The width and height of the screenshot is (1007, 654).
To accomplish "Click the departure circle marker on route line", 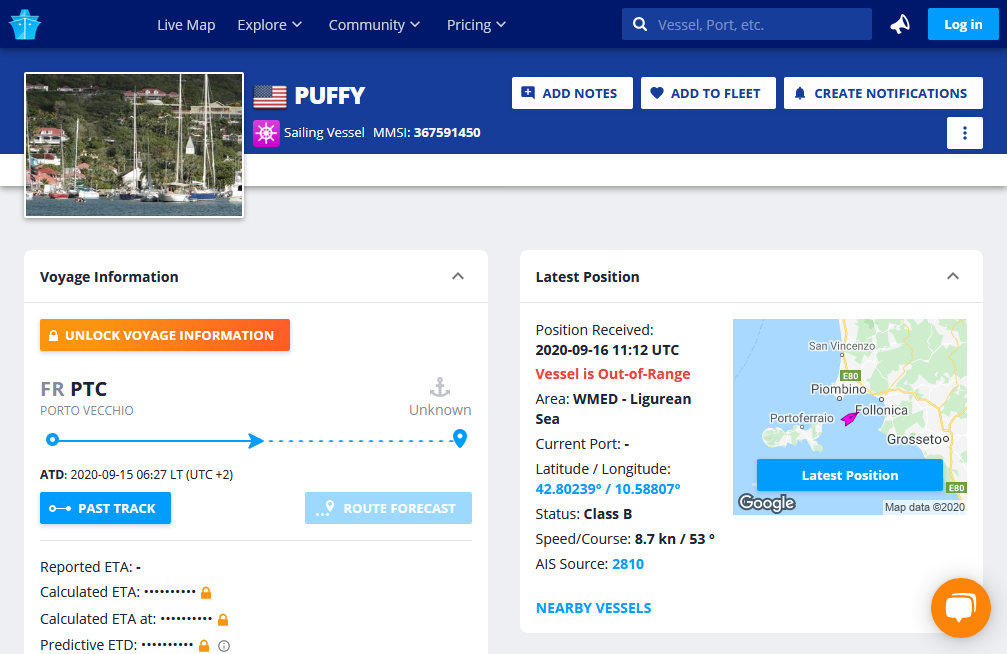I will [53, 440].
